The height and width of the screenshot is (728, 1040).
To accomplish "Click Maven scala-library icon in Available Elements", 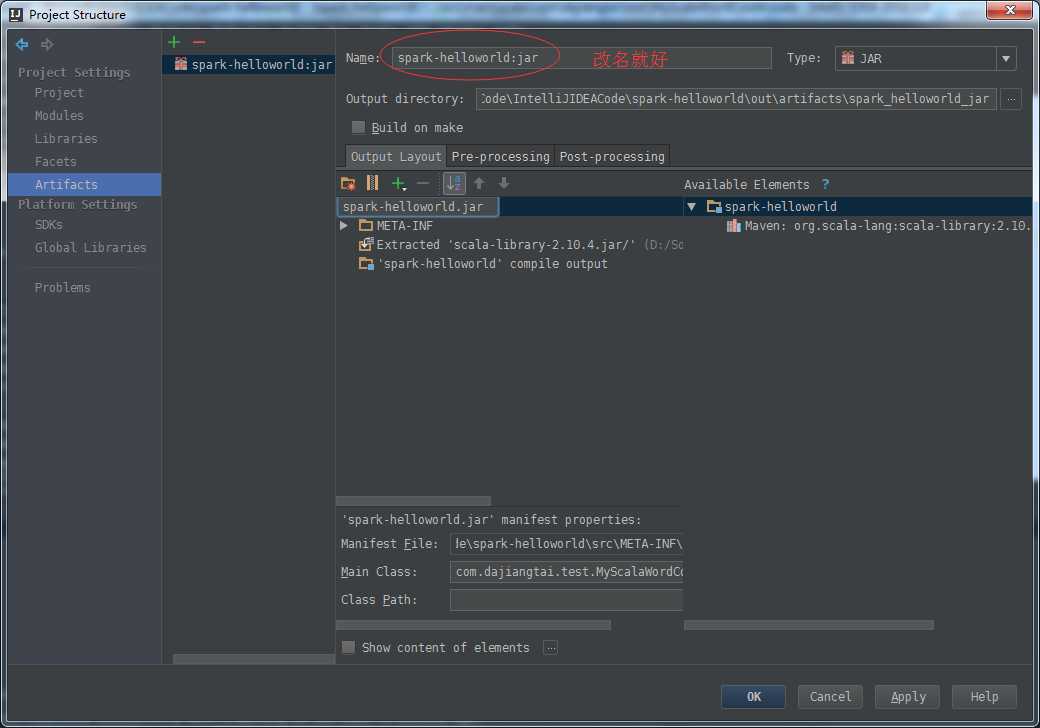I will click(734, 225).
